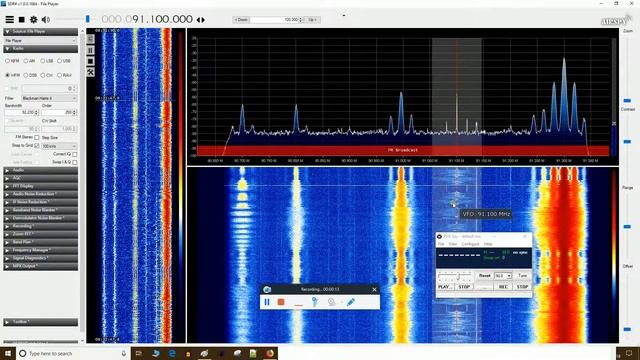Screen dimensions: 640x360
Task: Click the top icon in the waterfall side toolbar
Action: [91, 39]
